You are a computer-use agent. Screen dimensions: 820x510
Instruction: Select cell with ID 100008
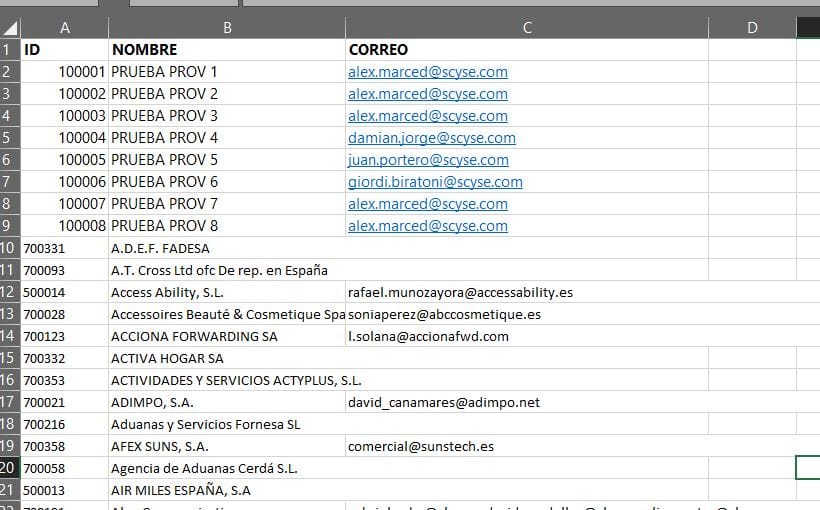click(64, 225)
